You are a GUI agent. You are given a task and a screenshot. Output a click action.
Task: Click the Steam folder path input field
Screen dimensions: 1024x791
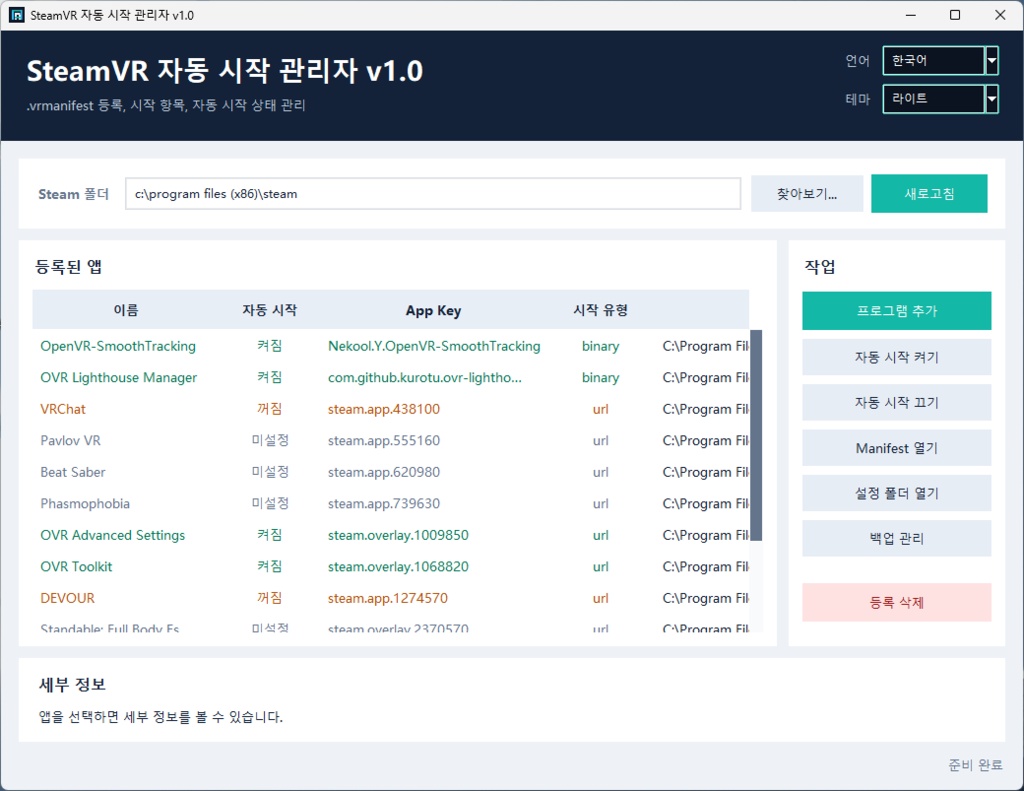(x=433, y=194)
